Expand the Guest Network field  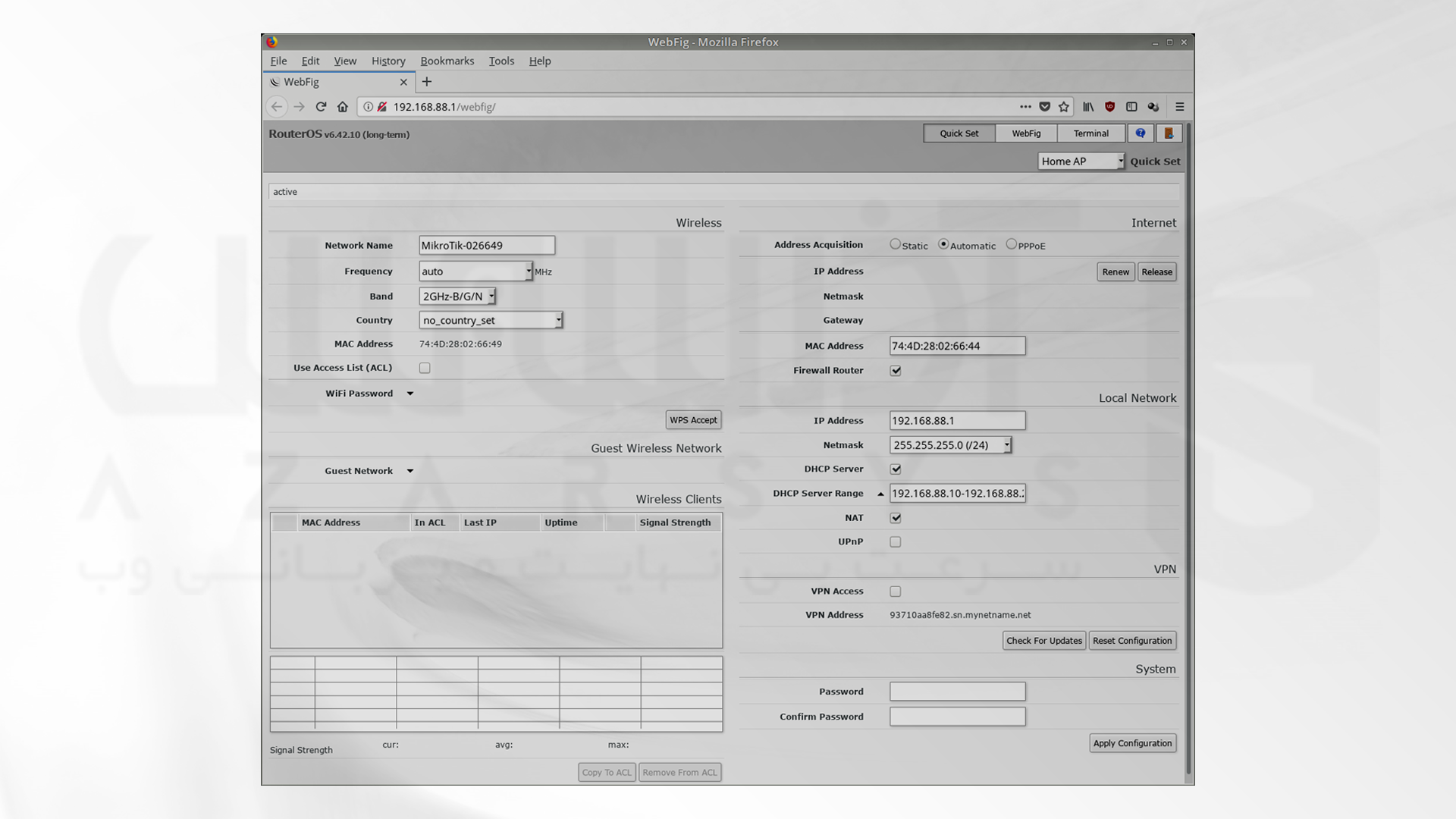(410, 471)
